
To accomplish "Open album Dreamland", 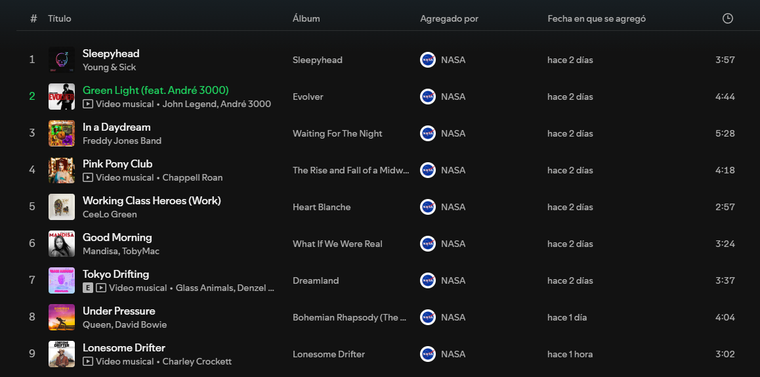I will (x=316, y=281).
